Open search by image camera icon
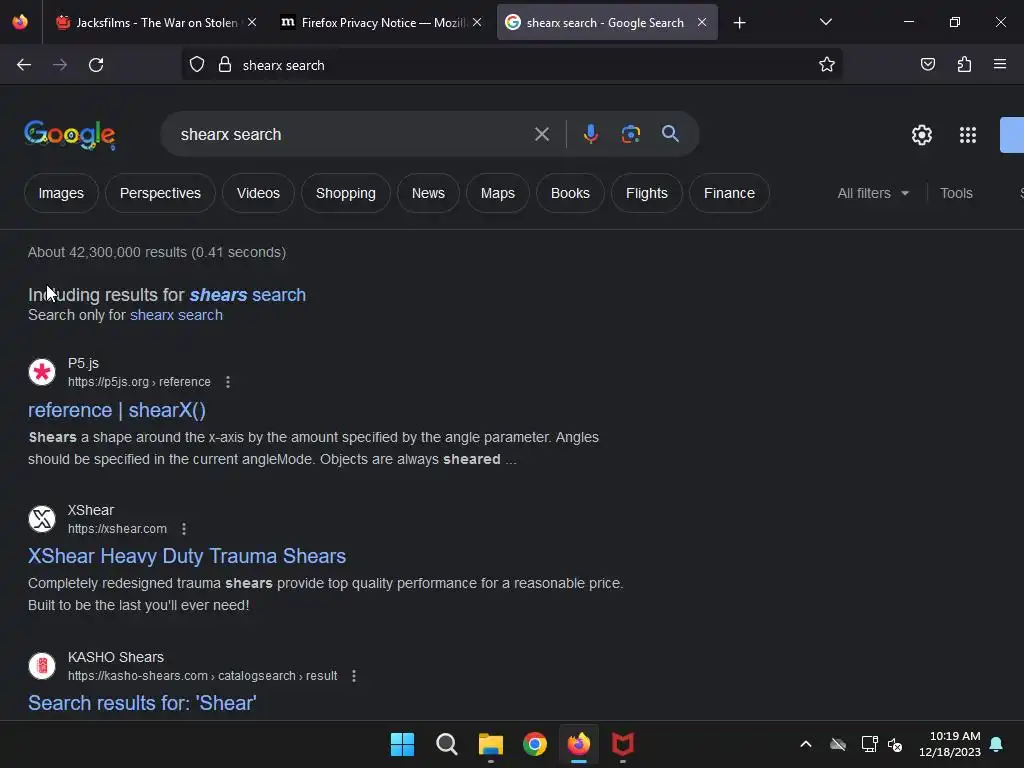The width and height of the screenshot is (1024, 768). (x=630, y=134)
